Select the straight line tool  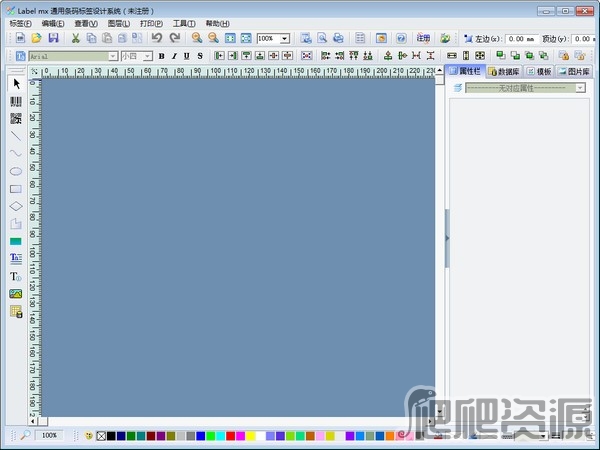pyautogui.click(x=16, y=135)
